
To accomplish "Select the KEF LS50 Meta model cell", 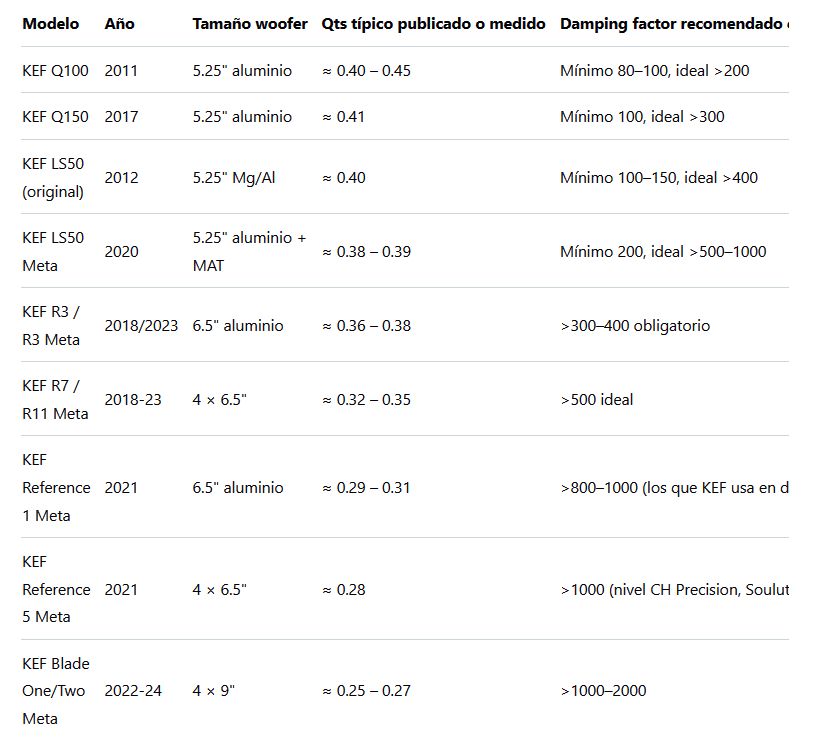I will (x=53, y=252).
